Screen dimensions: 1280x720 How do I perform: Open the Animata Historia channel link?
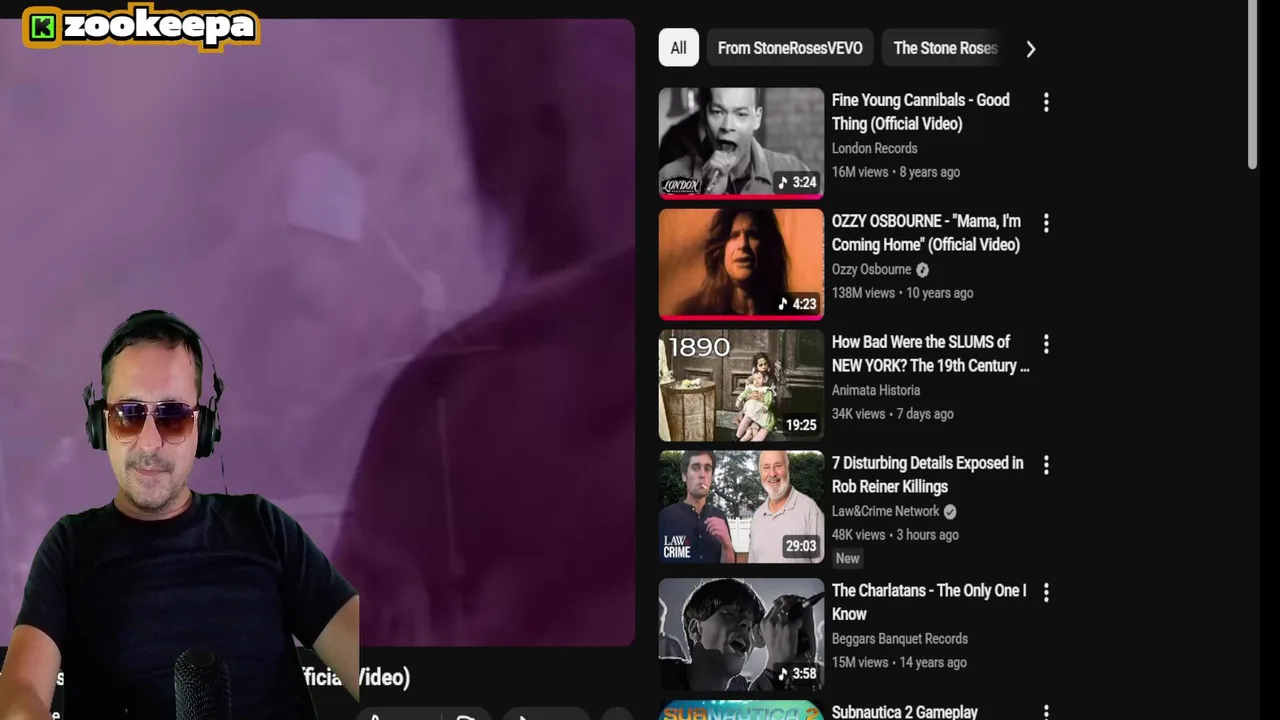(876, 390)
